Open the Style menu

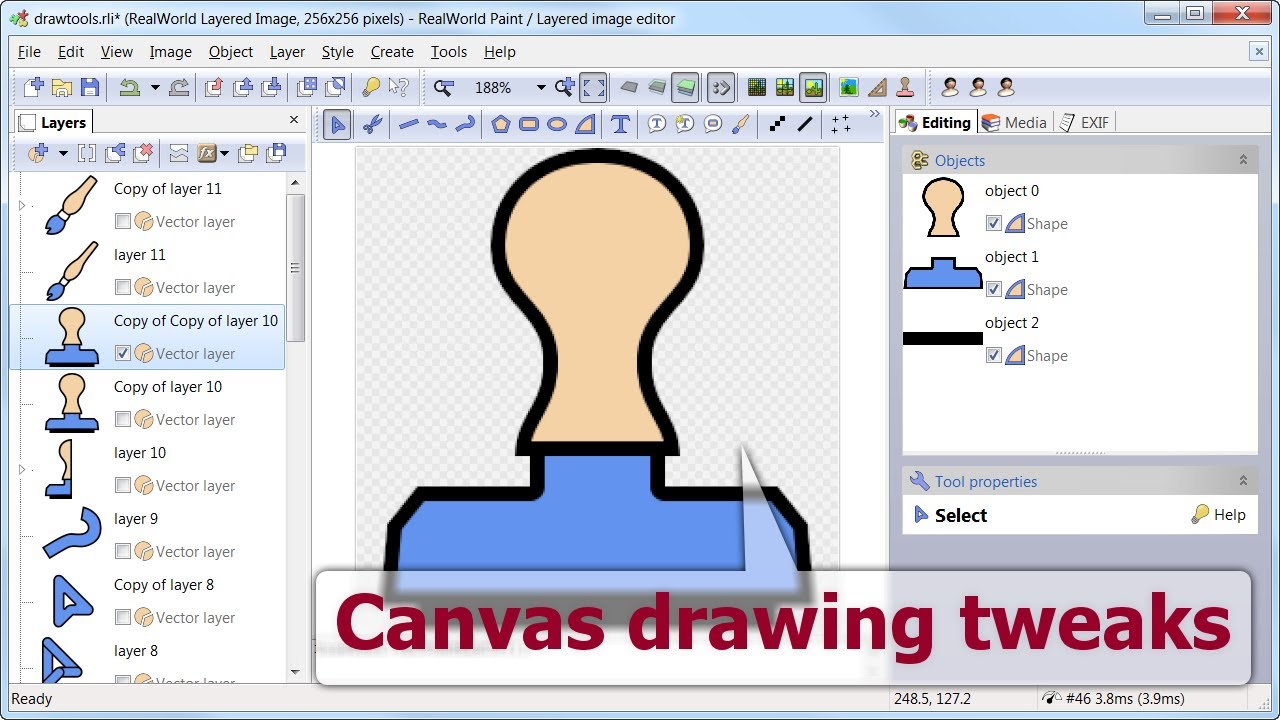click(338, 52)
